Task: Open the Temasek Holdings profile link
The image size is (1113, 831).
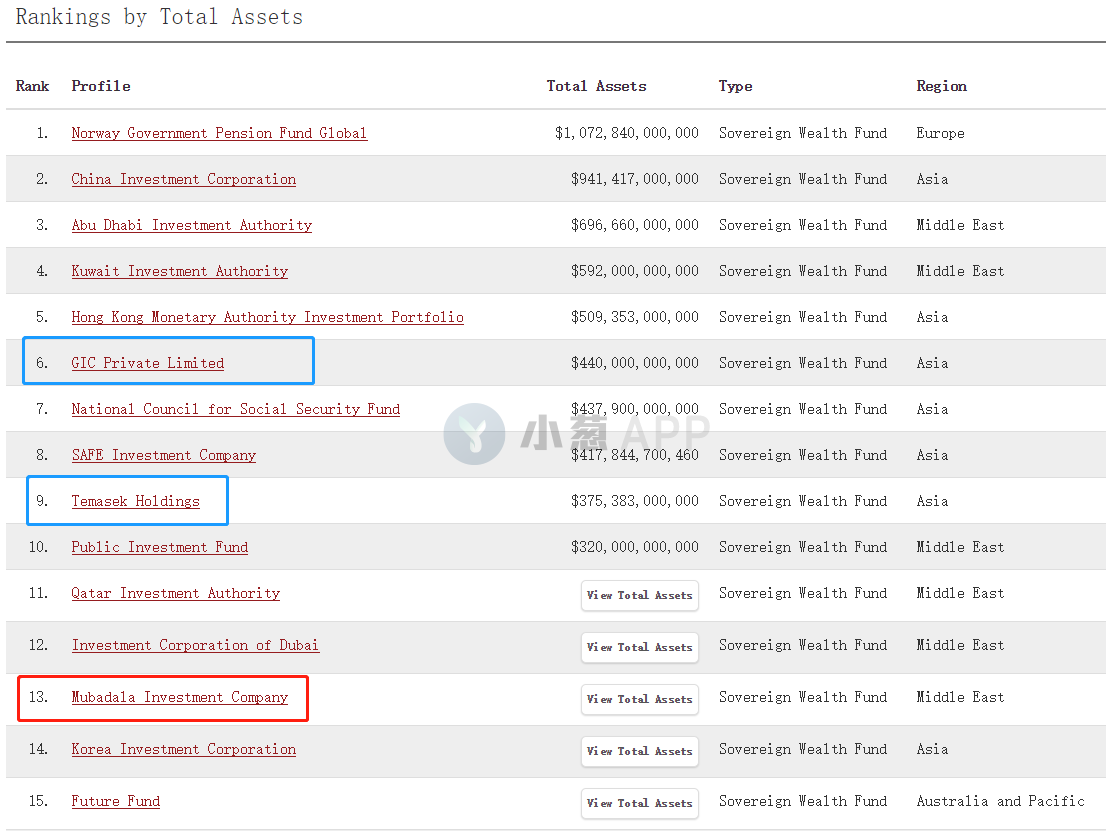Action: point(136,502)
